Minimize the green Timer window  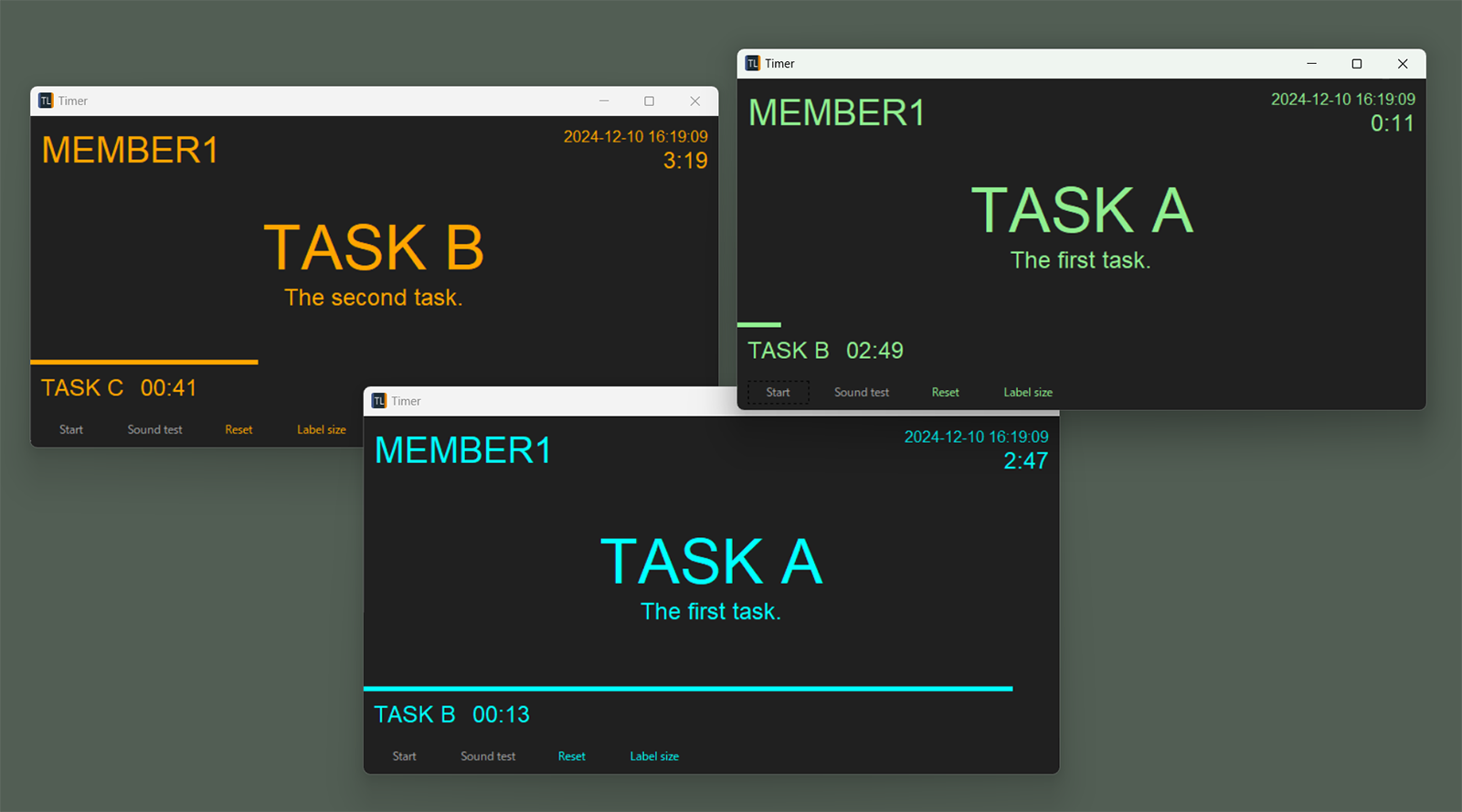pyautogui.click(x=1311, y=63)
